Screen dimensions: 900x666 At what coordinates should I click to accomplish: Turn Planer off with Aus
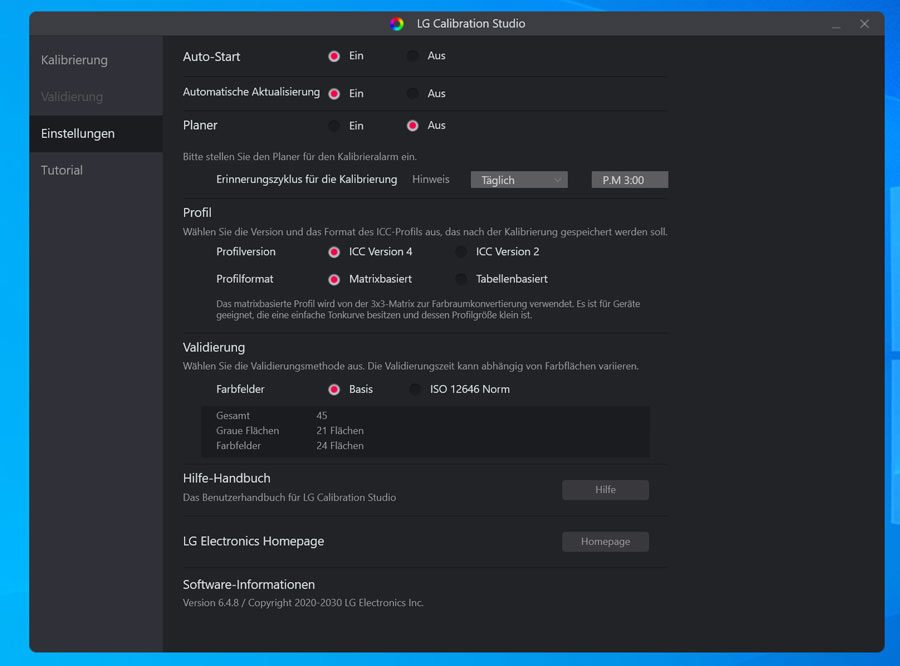(412, 126)
